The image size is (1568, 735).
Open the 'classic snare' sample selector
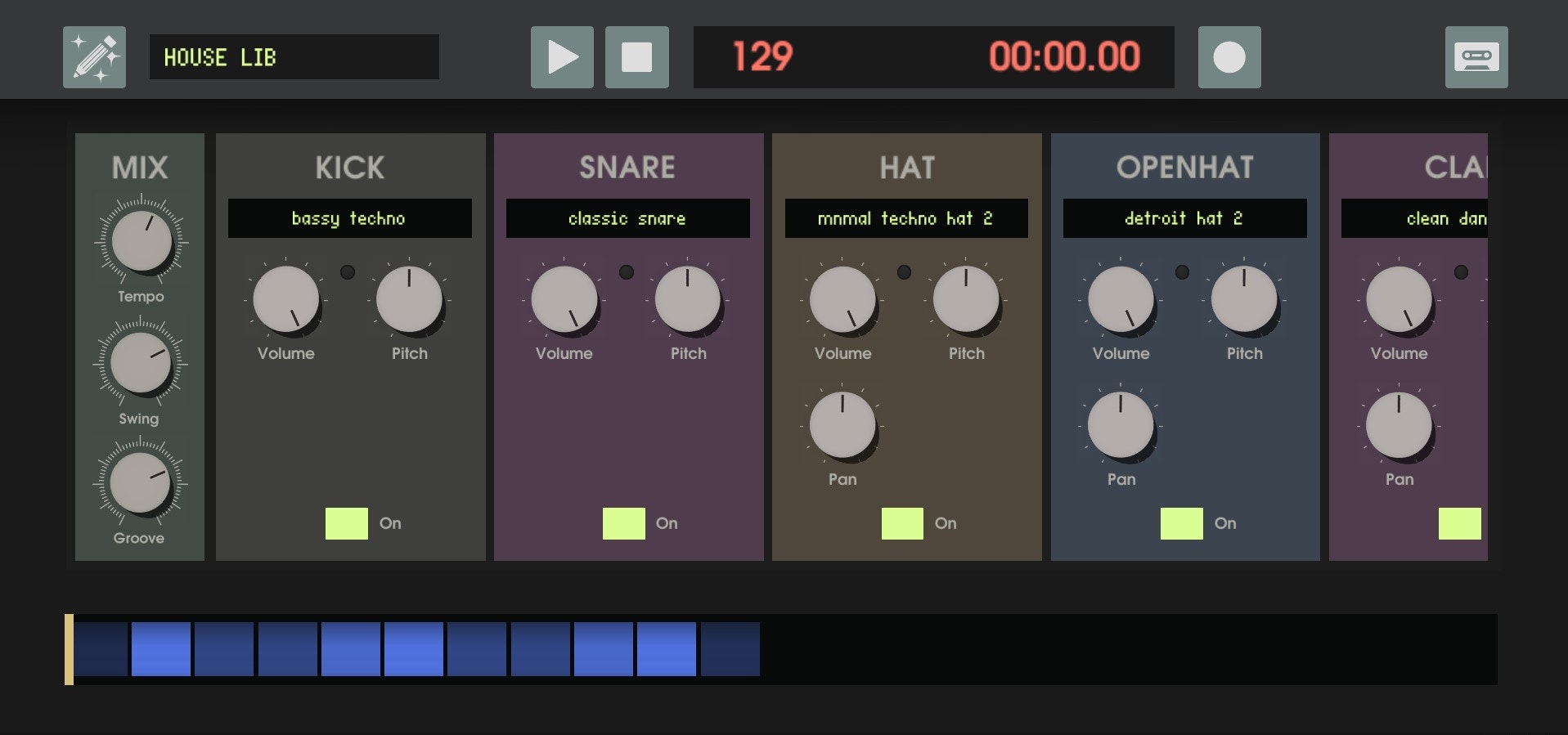(x=627, y=218)
